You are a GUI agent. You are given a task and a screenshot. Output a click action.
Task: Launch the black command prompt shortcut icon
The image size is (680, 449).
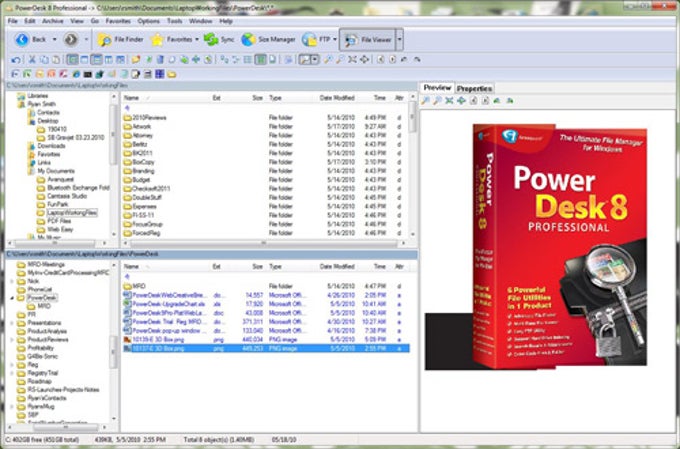tap(88, 74)
